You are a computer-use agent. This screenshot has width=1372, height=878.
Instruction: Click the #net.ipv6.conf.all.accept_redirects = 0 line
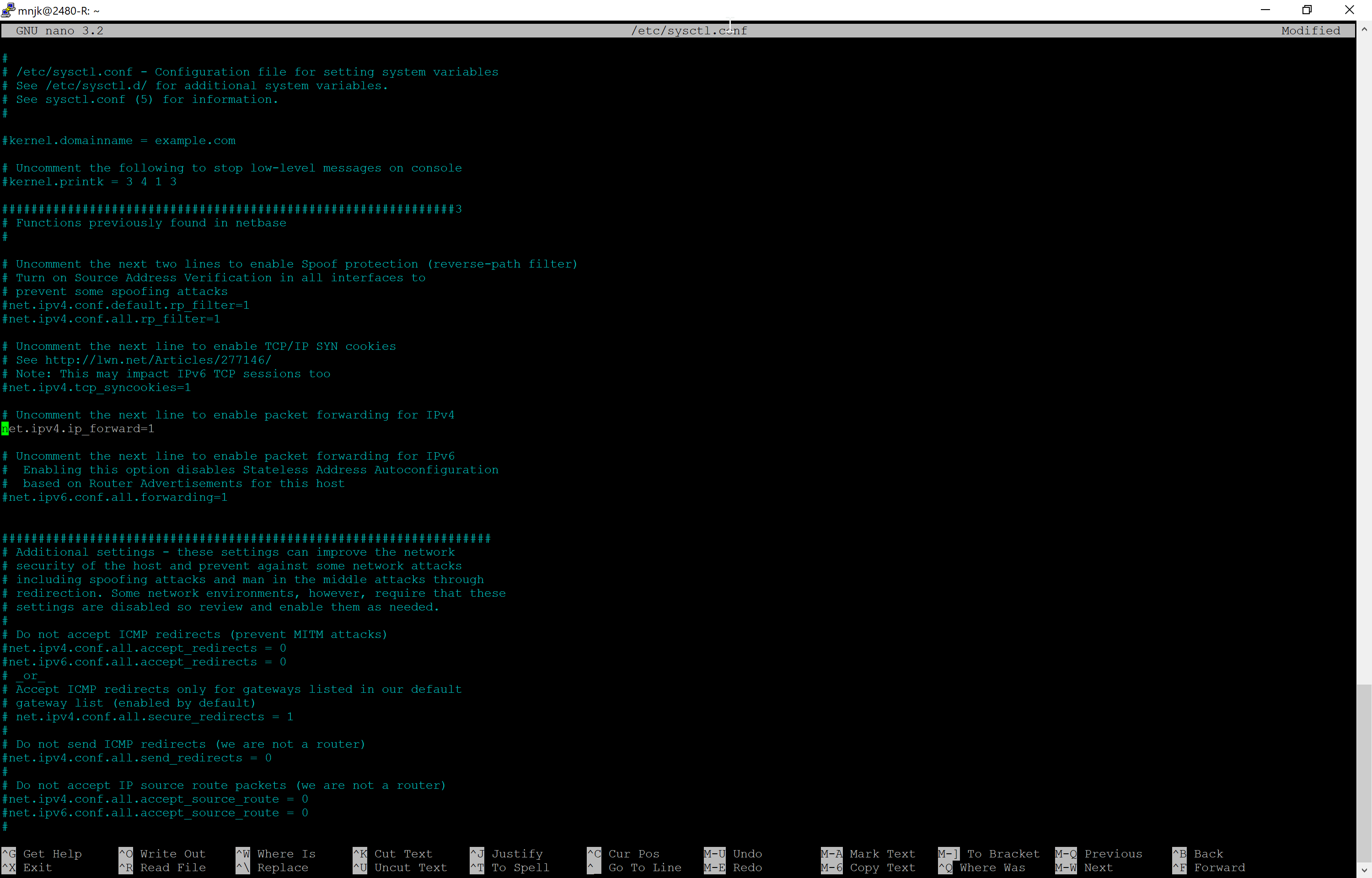(x=144, y=661)
